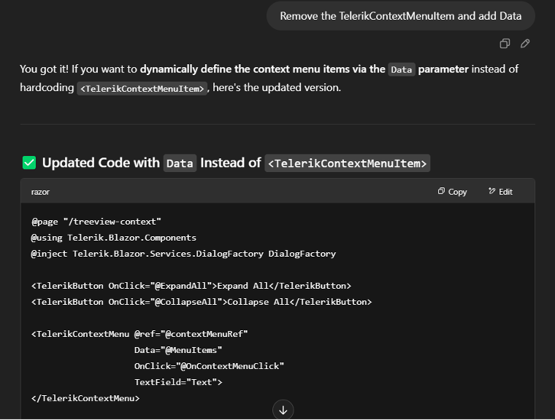Click the green checkmark emoji in heading
Image resolution: width=555 pixels, height=420 pixels.
click(x=29, y=163)
